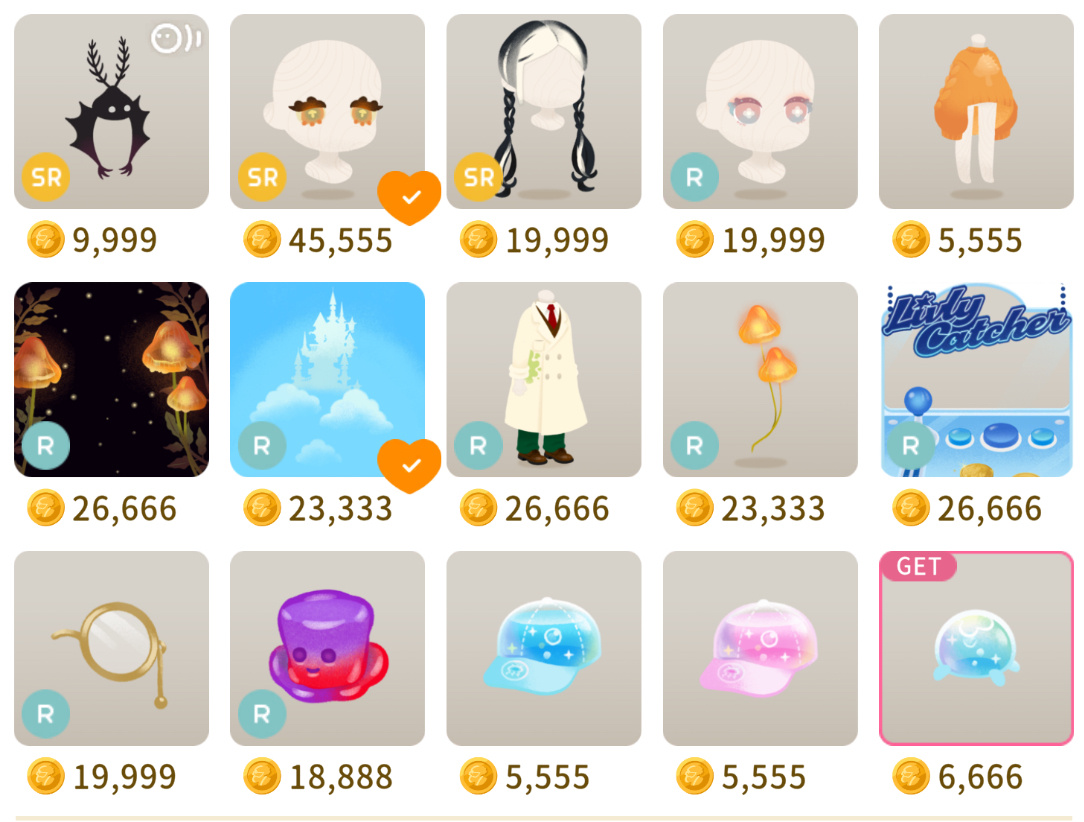Choose the pink galaxy cap
Image resolution: width=1084 pixels, height=822 pixels.
pos(760,648)
